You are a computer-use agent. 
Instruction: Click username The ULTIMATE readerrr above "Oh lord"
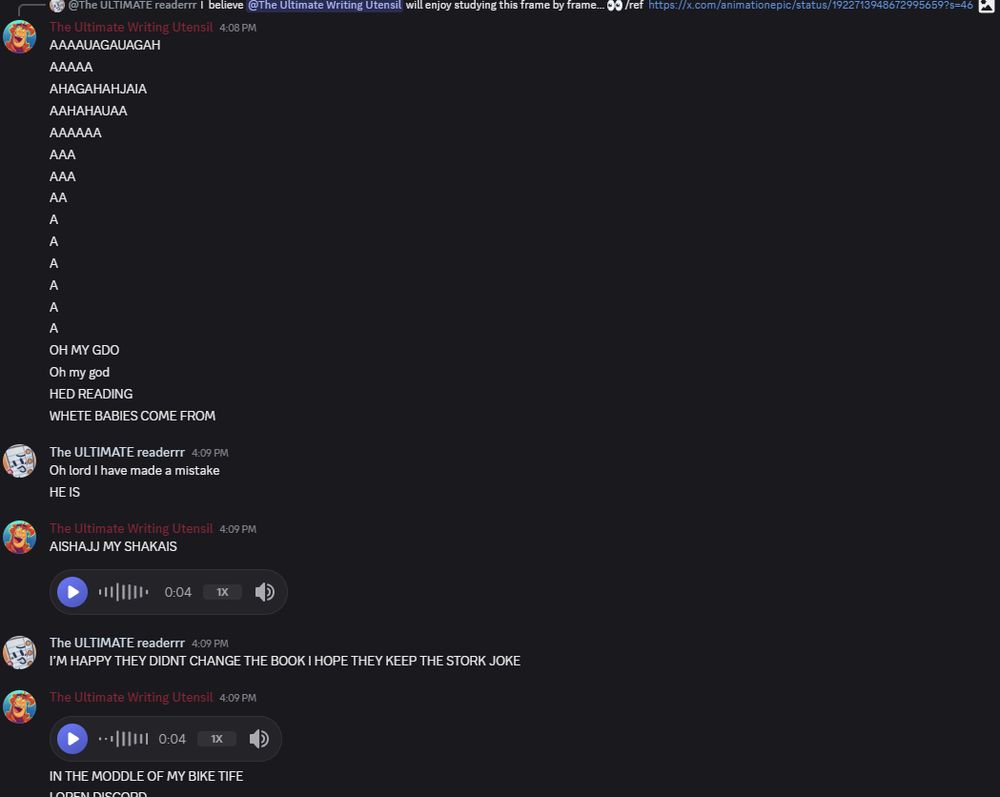(117, 452)
